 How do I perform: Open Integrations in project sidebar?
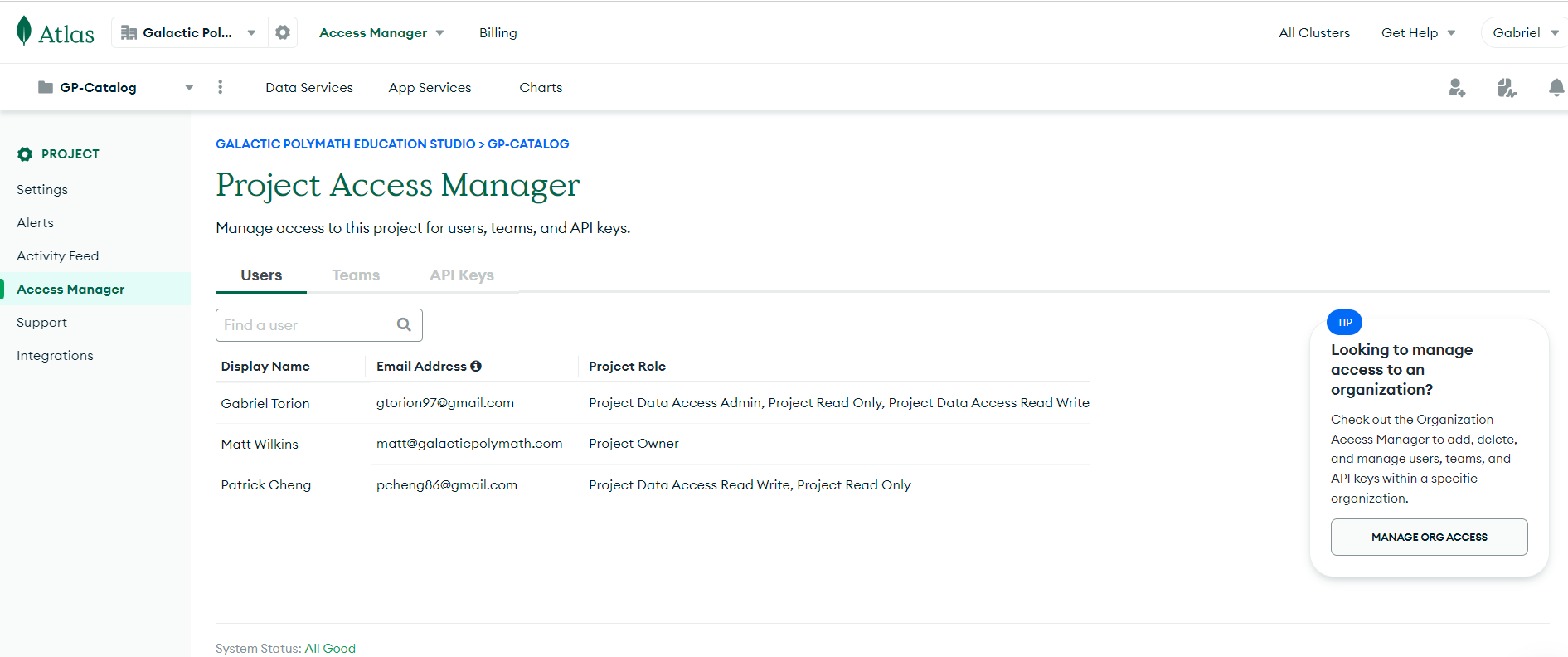click(55, 355)
